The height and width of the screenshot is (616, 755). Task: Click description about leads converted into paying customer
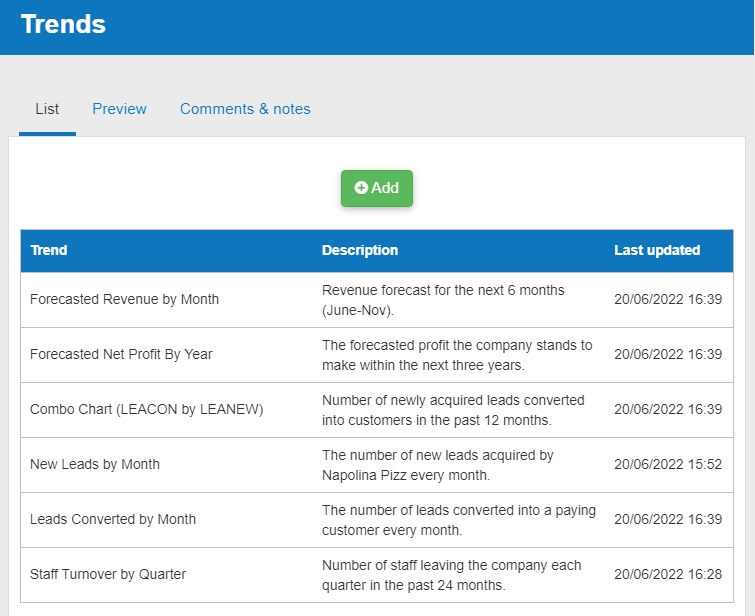(x=459, y=520)
